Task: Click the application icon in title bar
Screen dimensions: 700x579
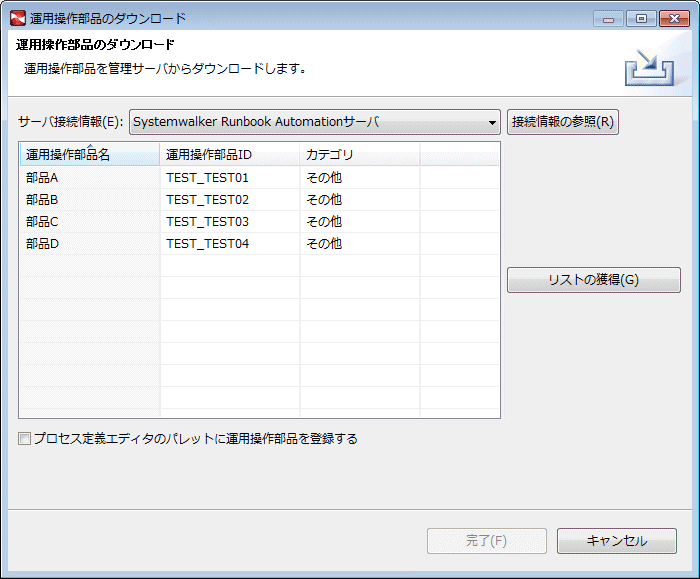Action: coord(18,18)
